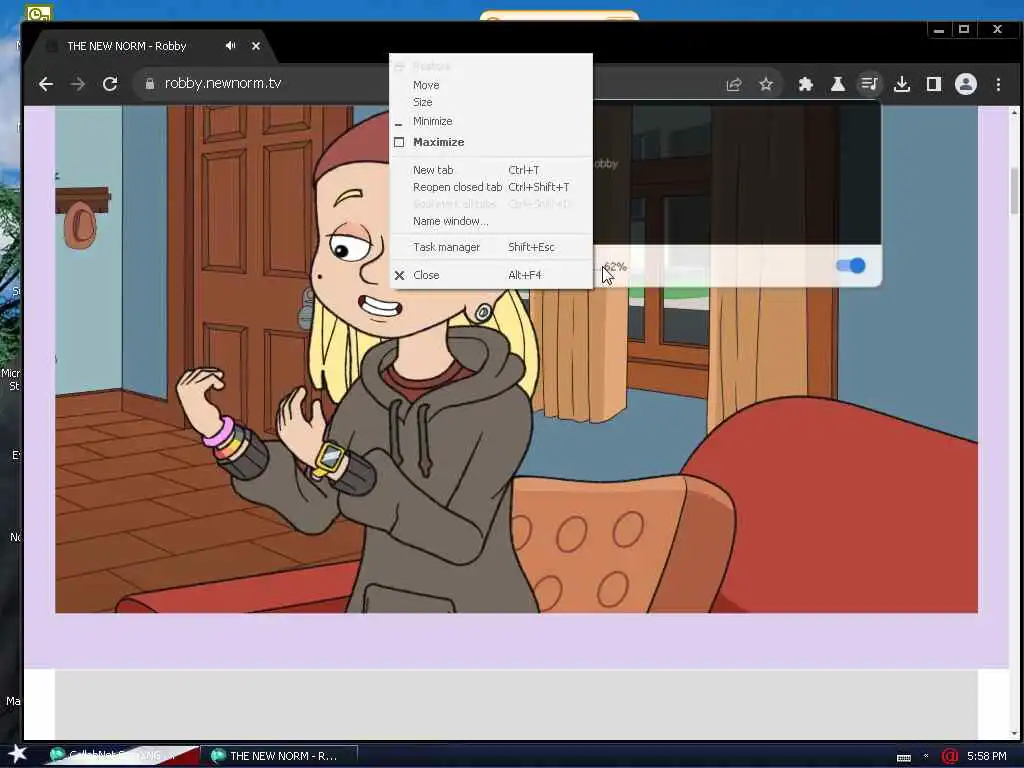Viewport: 1024px width, 768px height.
Task: Toggle the side panel icon
Action: point(934,84)
